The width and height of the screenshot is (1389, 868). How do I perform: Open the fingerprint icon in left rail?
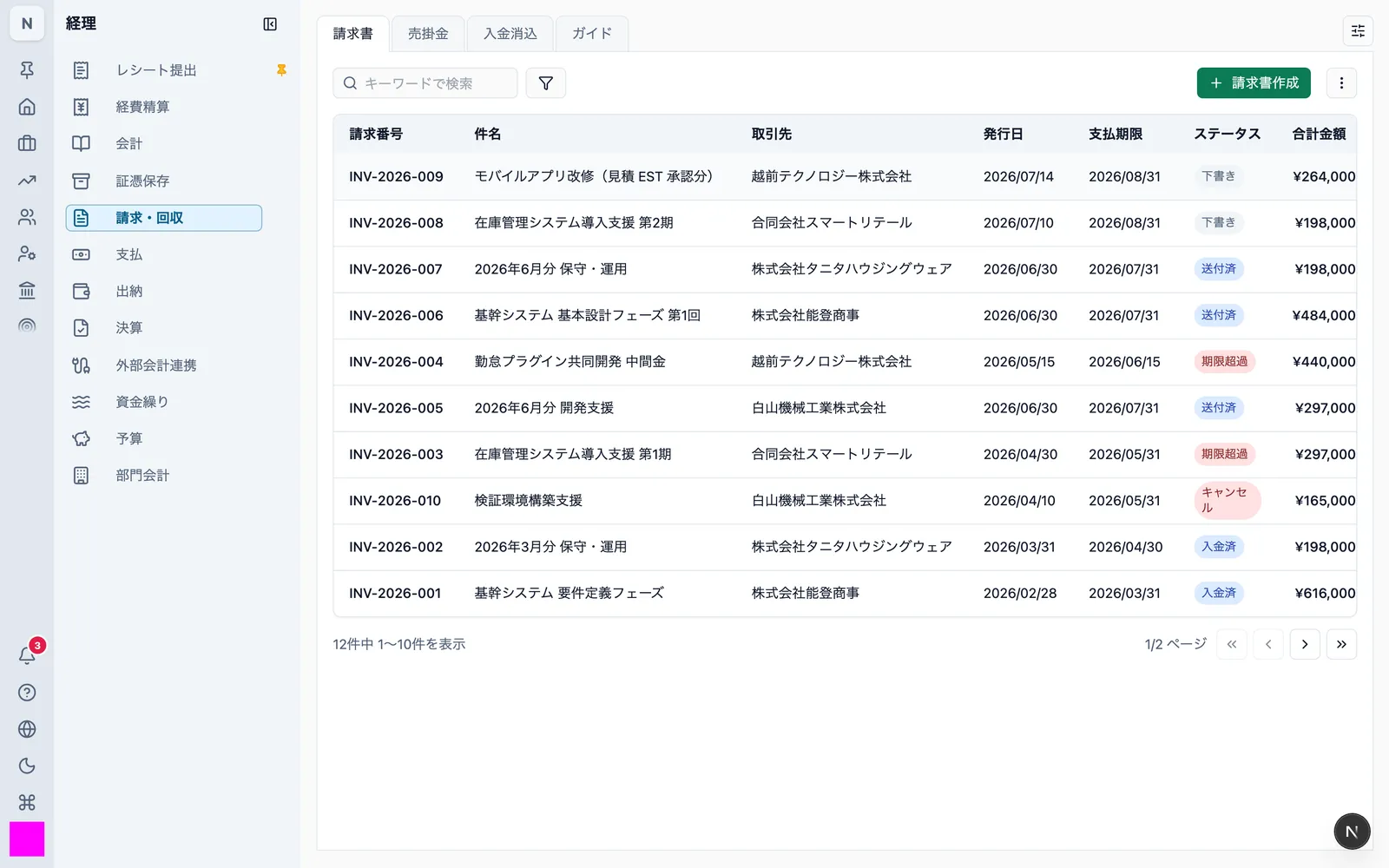(27, 326)
